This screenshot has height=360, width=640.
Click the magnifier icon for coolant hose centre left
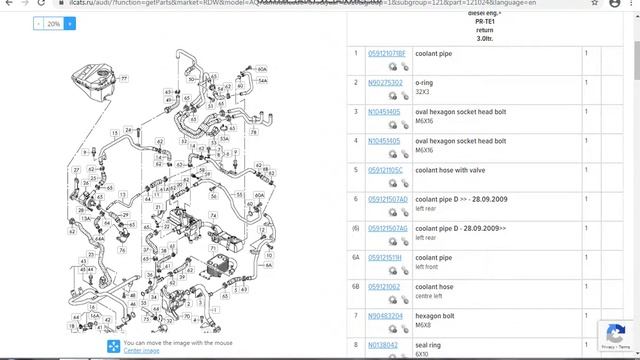click(x=393, y=300)
